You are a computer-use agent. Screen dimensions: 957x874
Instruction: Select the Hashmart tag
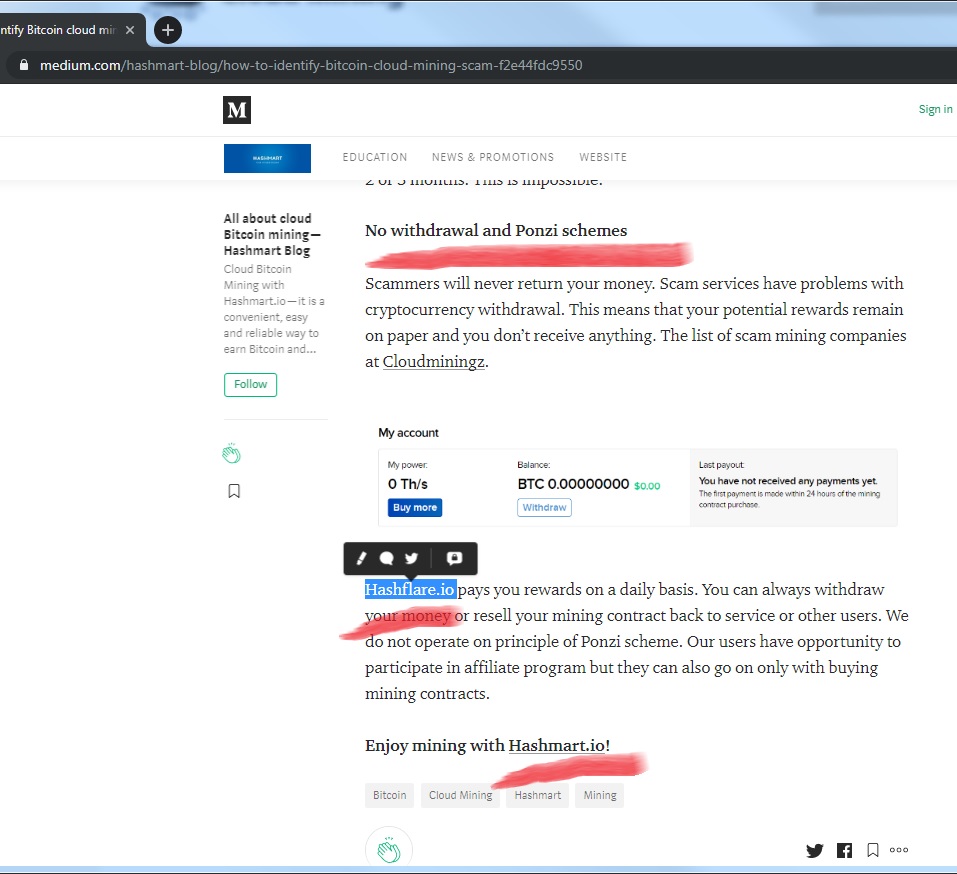[x=537, y=795]
